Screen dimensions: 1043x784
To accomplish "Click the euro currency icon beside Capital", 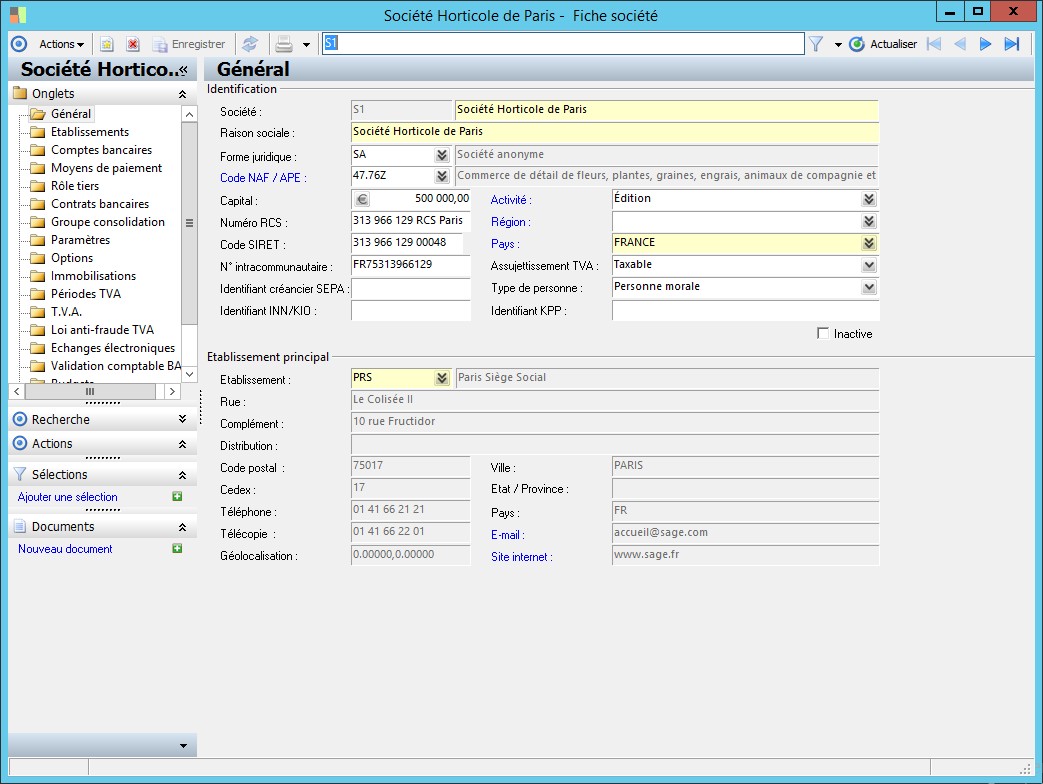I will [362, 199].
